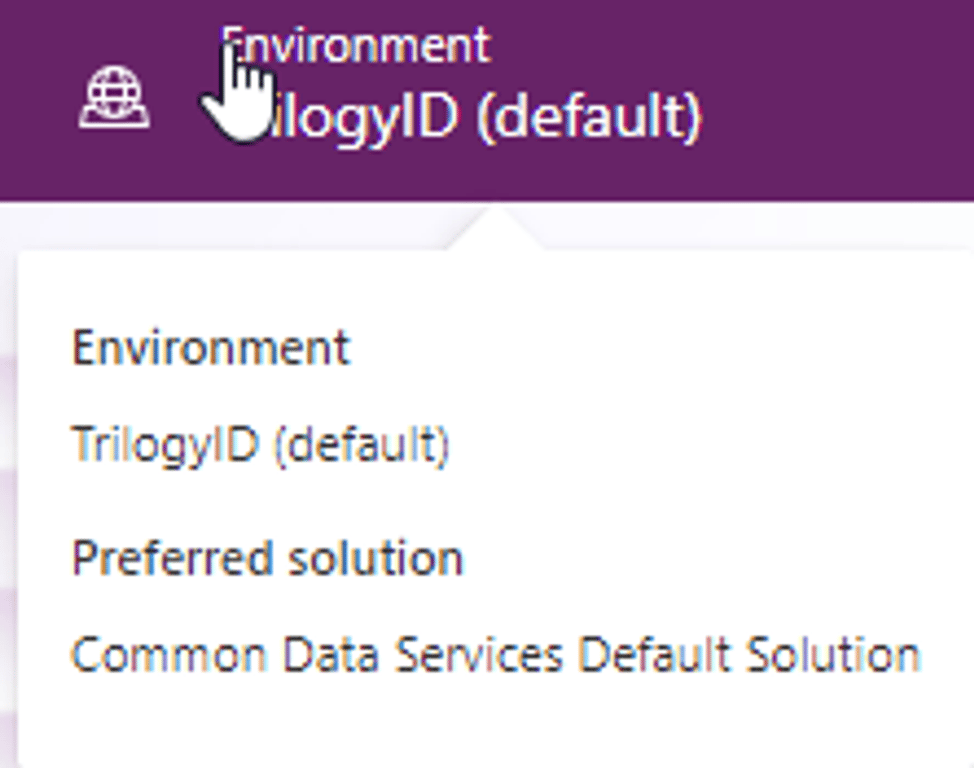
Task: Select Common Data Services Default Solution text
Action: pyautogui.click(x=496, y=654)
